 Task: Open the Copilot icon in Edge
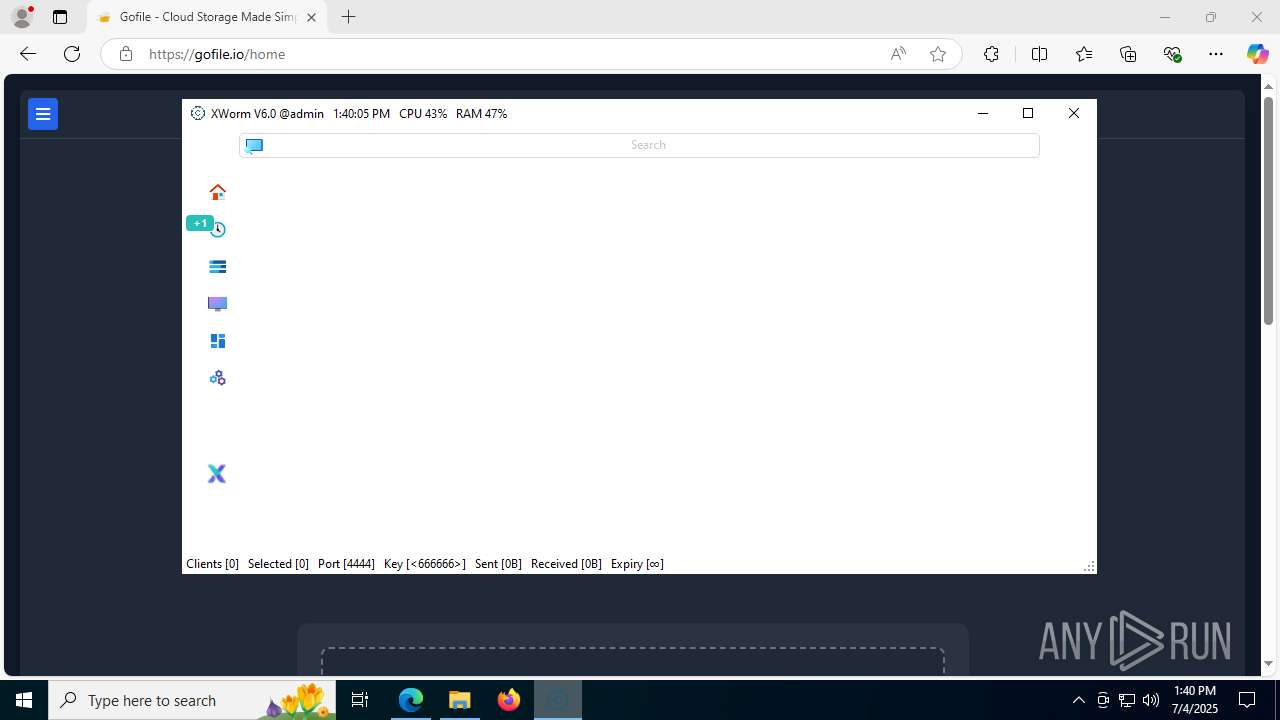(x=1257, y=54)
